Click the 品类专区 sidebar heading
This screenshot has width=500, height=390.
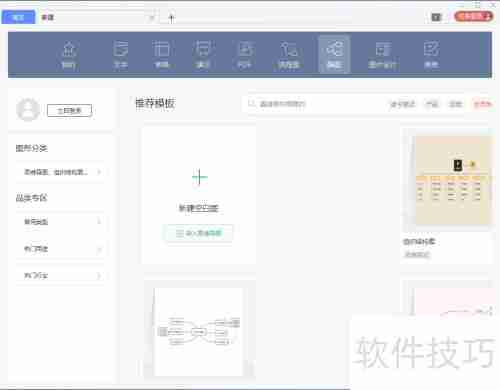(x=32, y=198)
